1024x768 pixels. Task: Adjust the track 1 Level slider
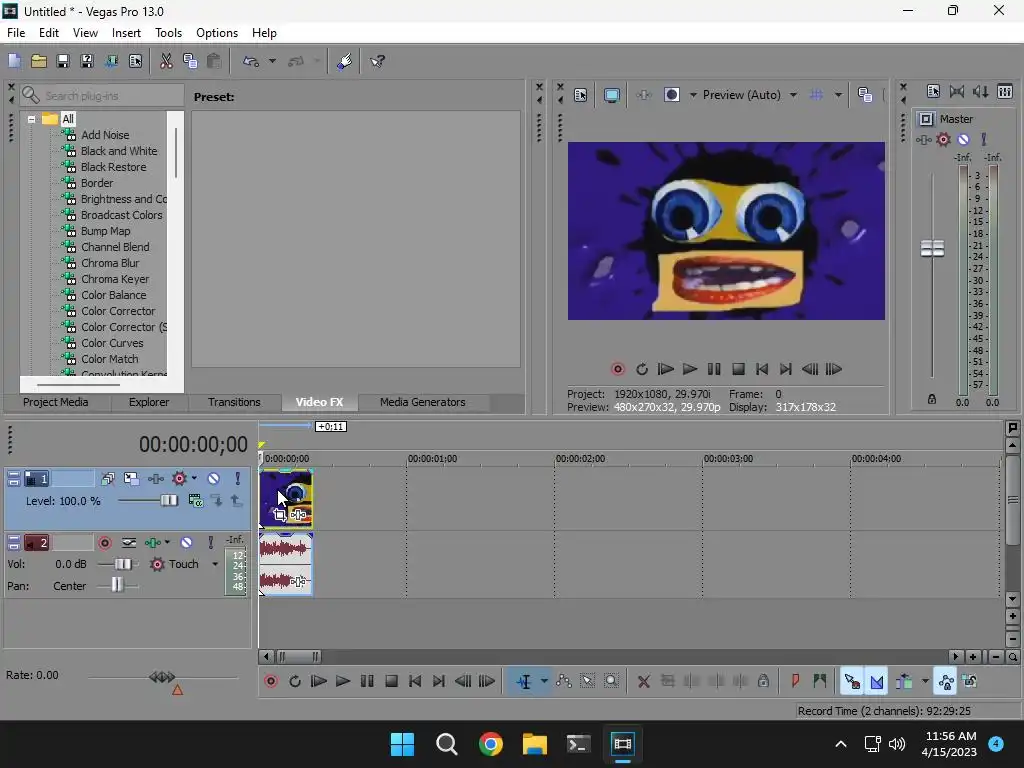coord(168,501)
